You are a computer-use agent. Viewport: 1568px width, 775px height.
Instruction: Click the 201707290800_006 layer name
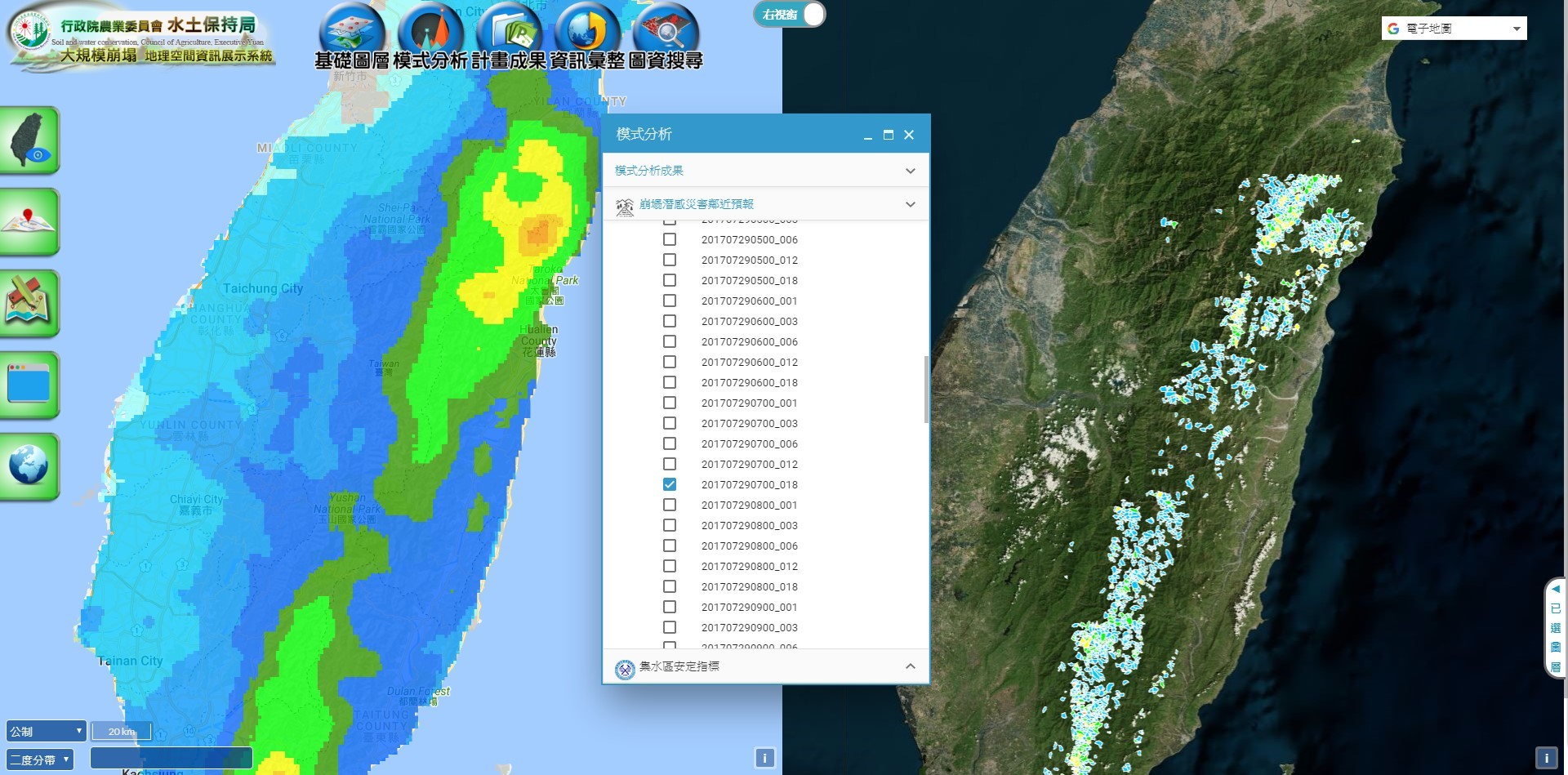(750, 546)
